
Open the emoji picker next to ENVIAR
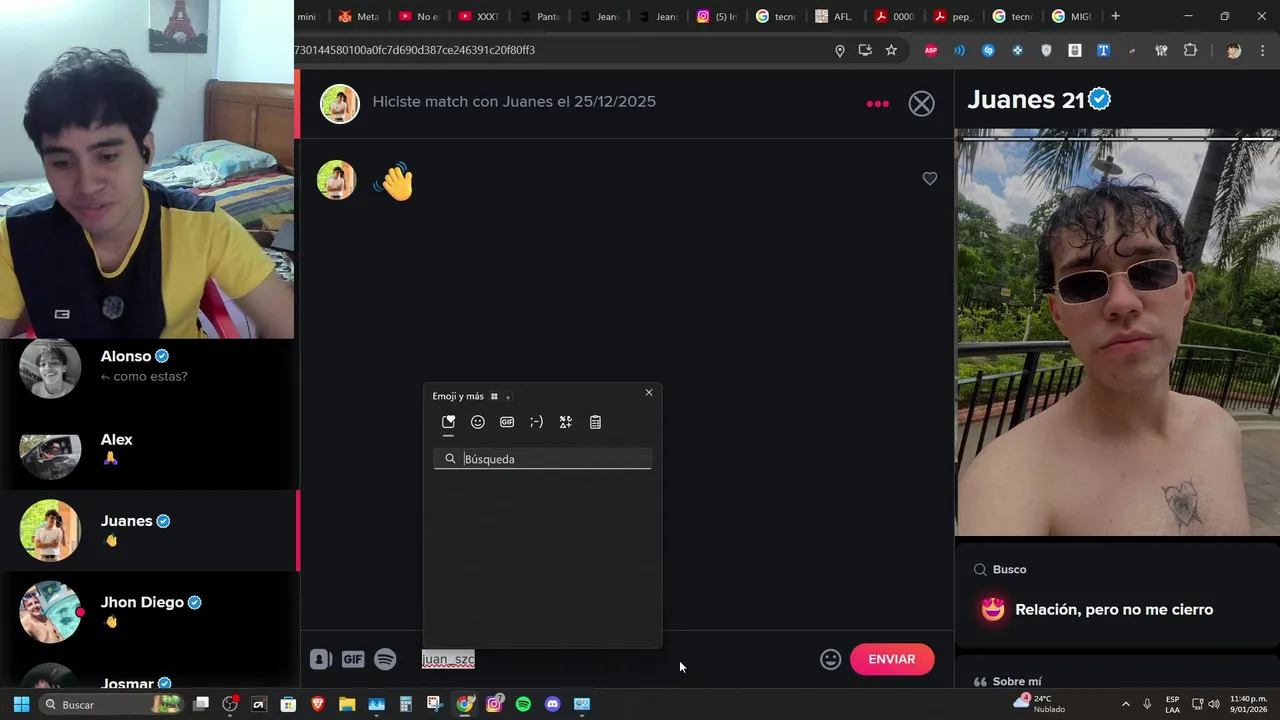(830, 659)
